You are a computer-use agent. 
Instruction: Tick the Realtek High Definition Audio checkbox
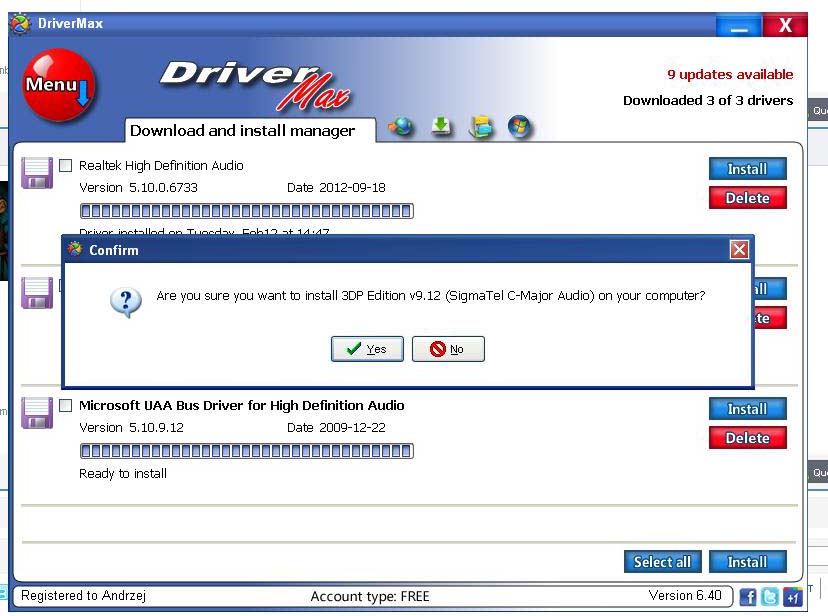point(65,166)
